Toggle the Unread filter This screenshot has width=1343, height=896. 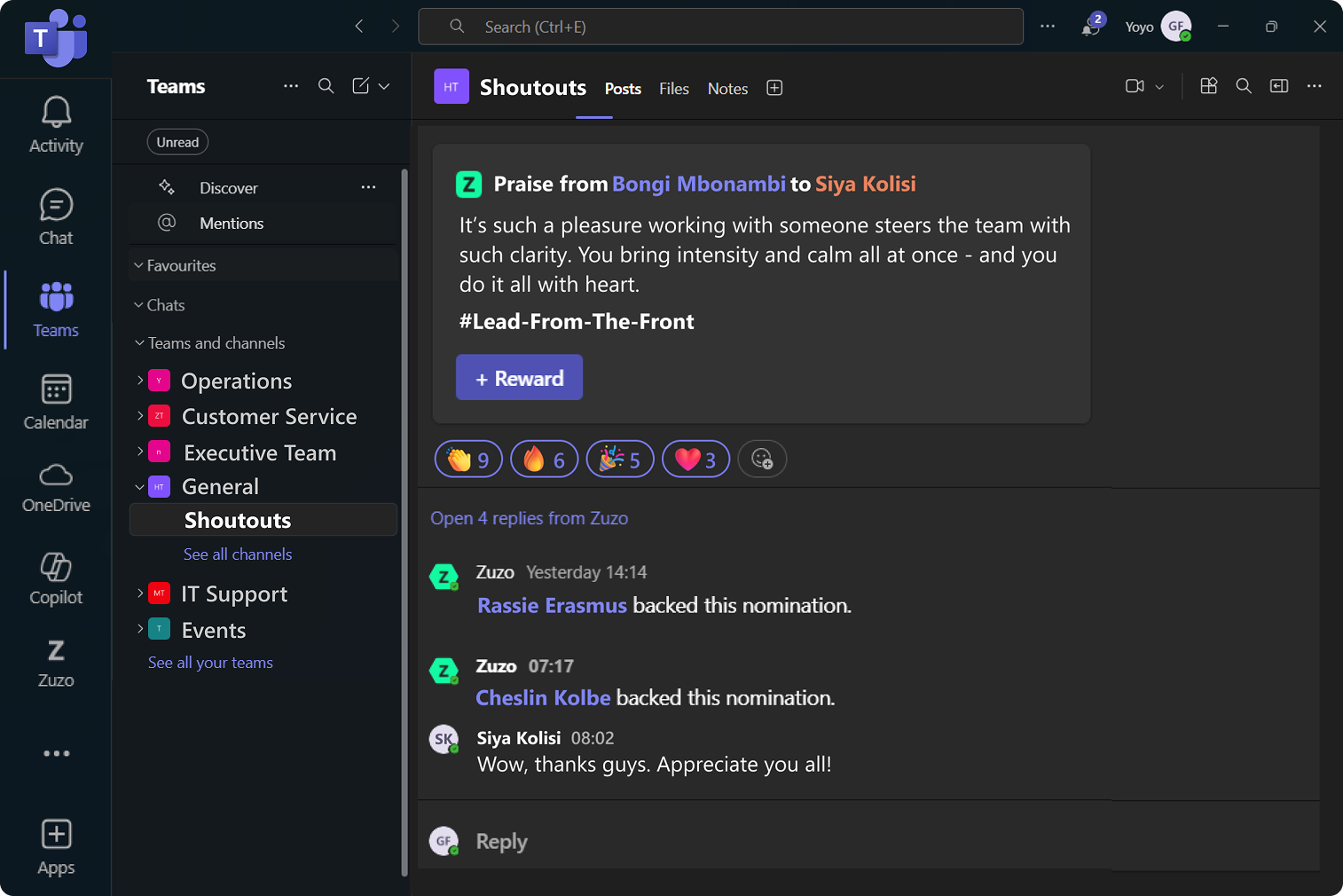pyautogui.click(x=177, y=142)
